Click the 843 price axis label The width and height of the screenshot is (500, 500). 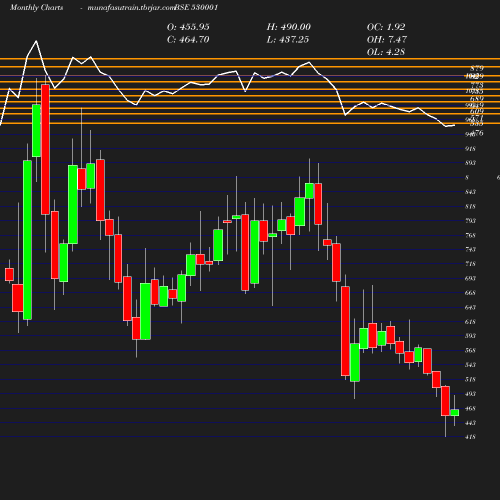coord(470,192)
